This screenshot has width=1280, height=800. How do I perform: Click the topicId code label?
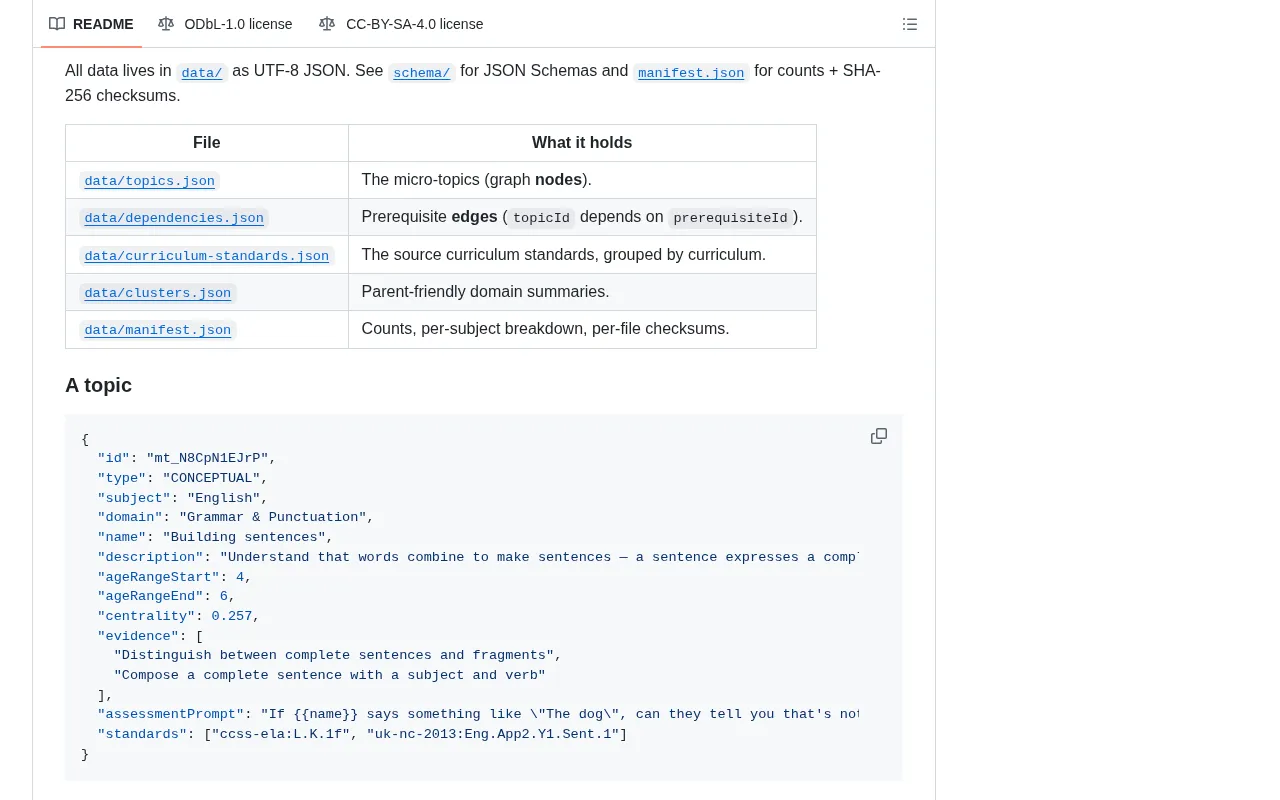pyautogui.click(x=541, y=218)
